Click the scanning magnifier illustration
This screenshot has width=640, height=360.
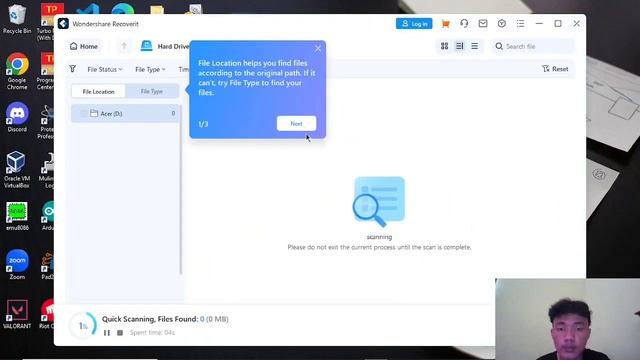pos(379,202)
